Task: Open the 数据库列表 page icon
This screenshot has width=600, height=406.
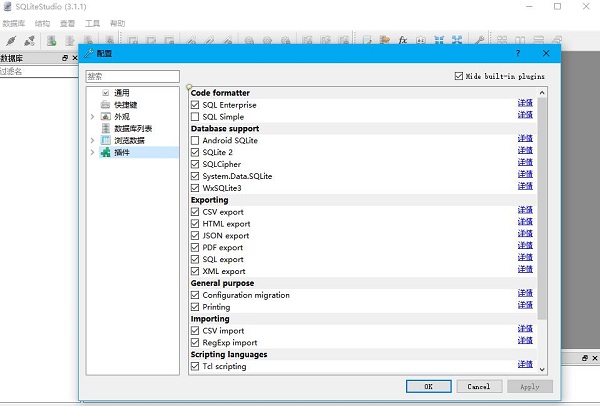Action: 106,129
